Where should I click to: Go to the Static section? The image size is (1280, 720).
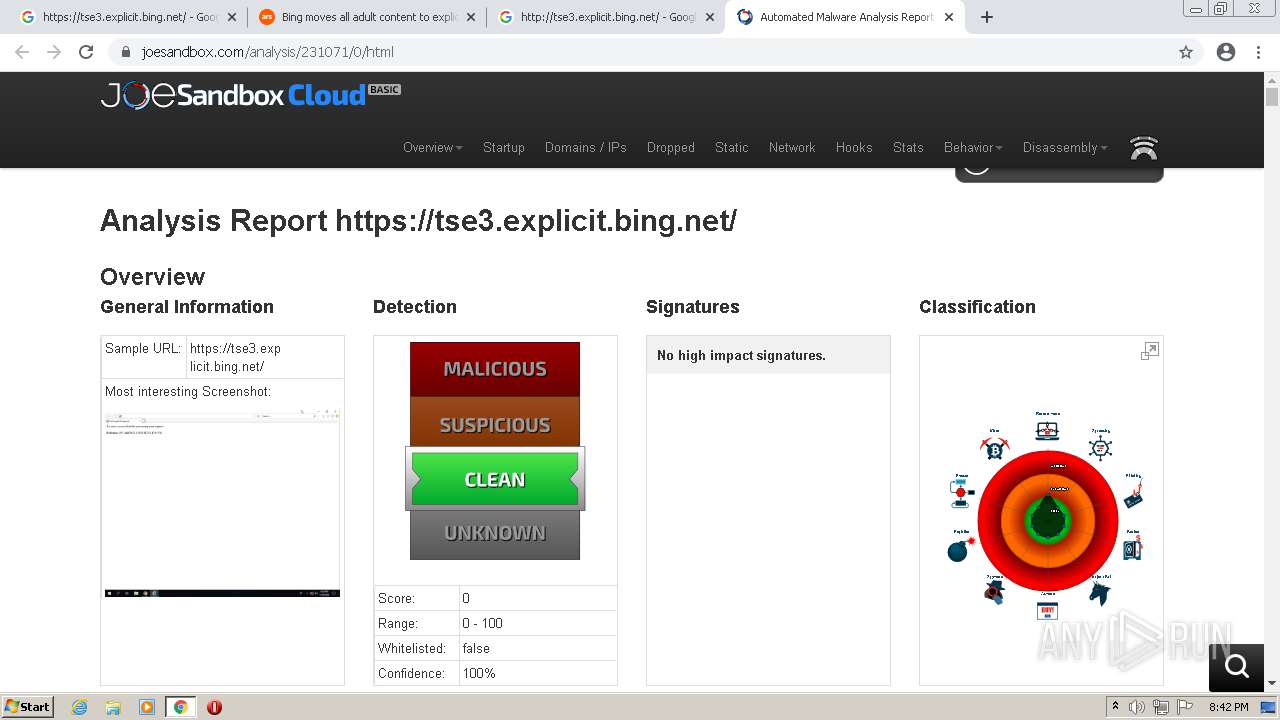coord(732,147)
